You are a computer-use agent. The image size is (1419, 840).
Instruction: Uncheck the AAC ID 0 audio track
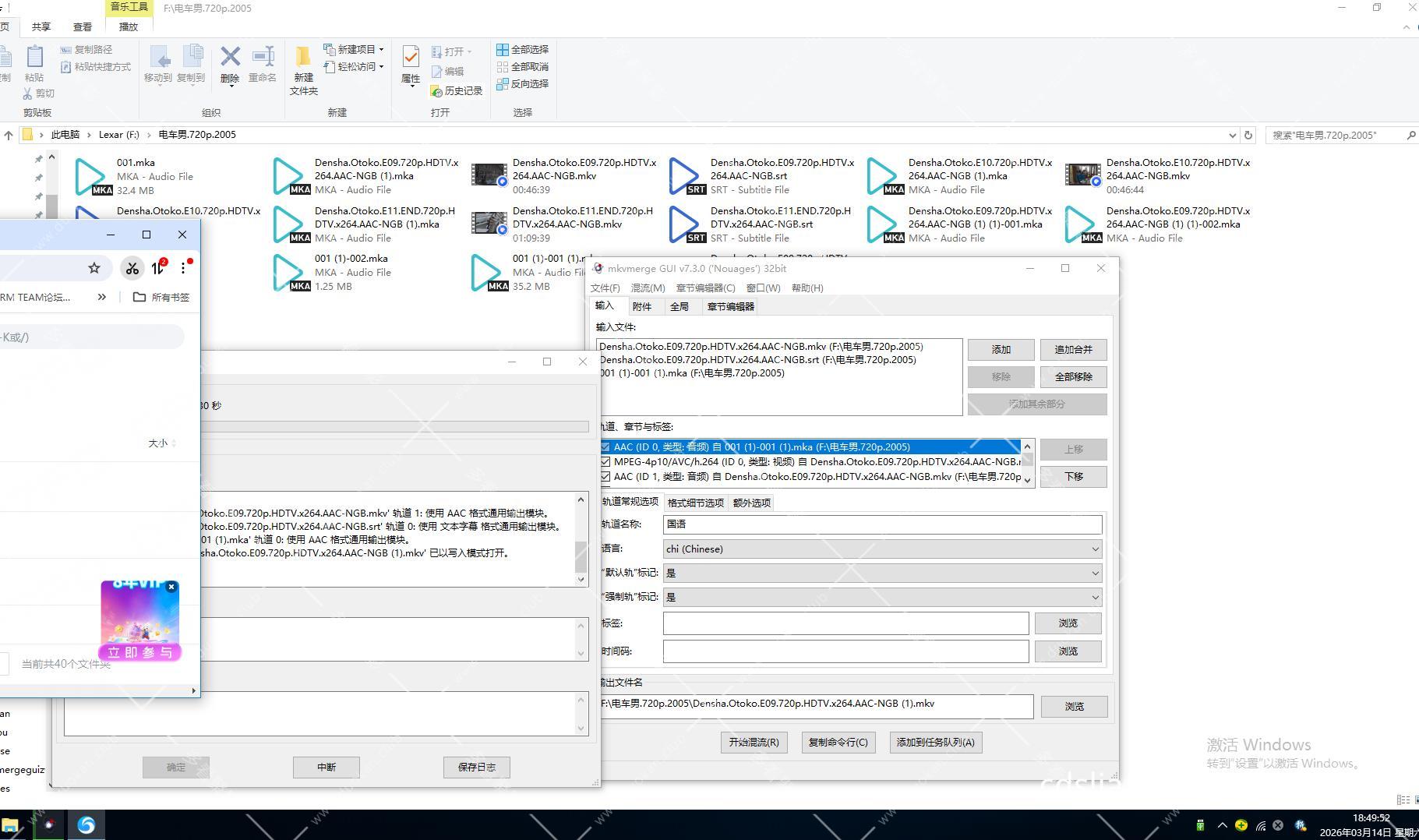pyautogui.click(x=605, y=447)
